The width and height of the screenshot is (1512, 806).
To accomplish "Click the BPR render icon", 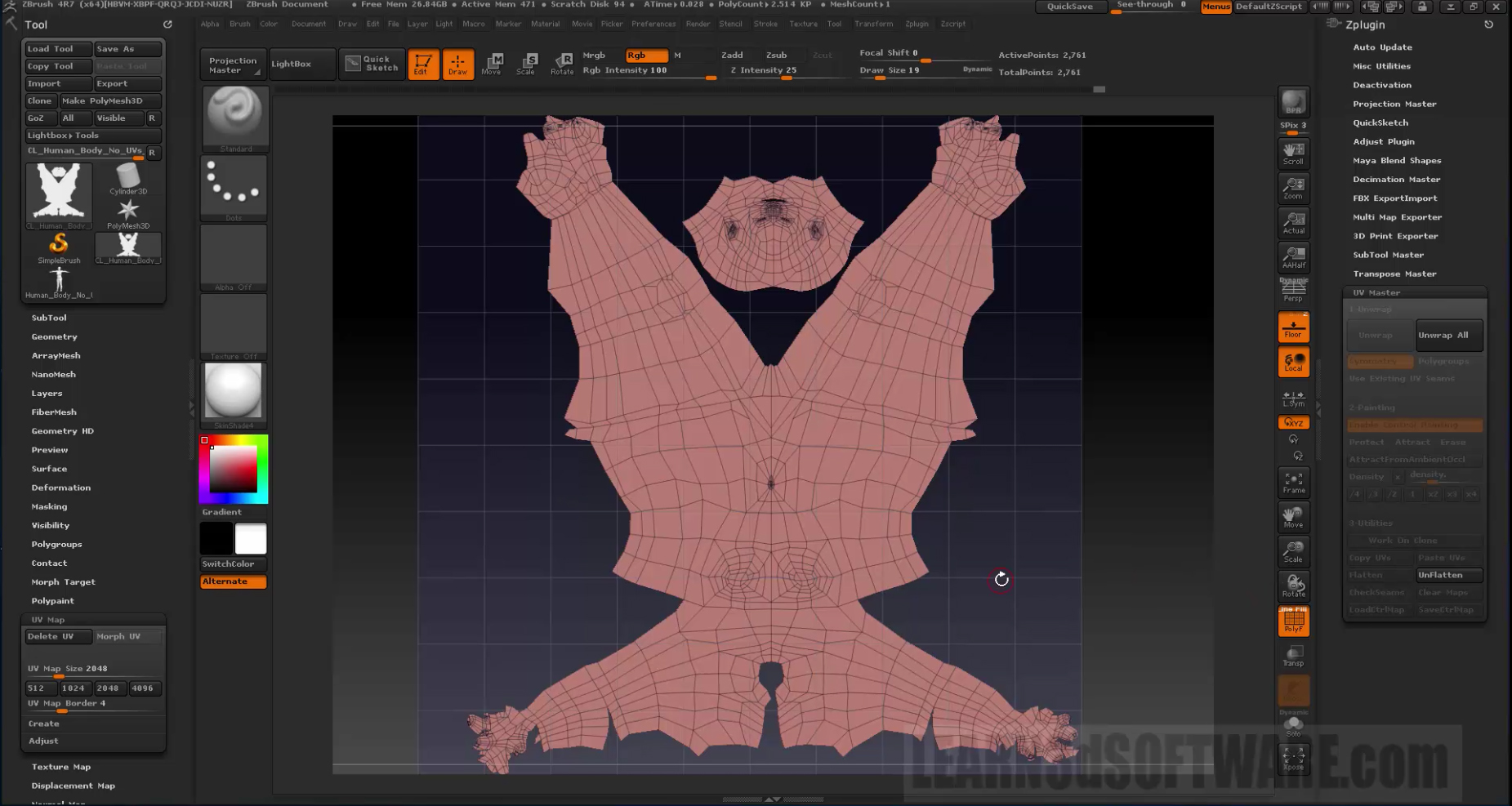I will 1293,102.
